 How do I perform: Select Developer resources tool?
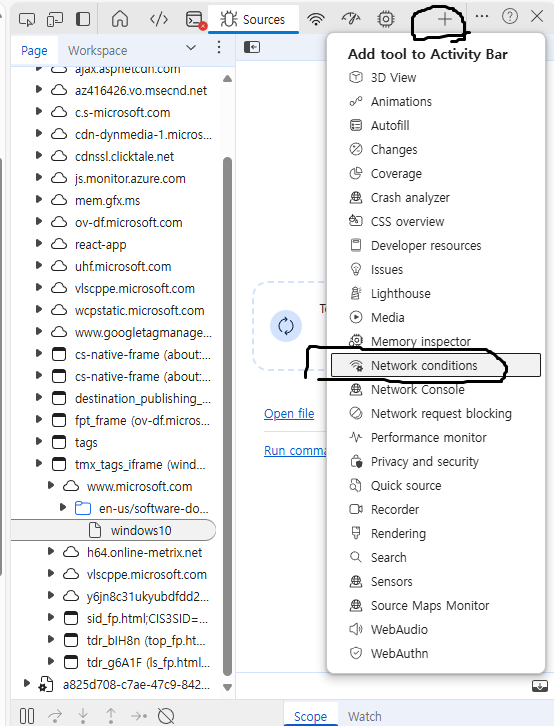click(x=436, y=245)
